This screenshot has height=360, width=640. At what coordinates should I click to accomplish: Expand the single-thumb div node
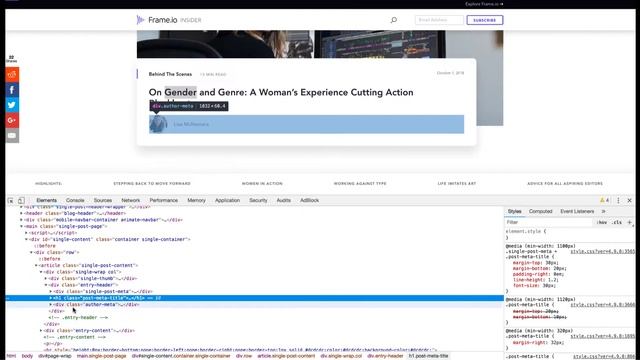click(x=46, y=278)
